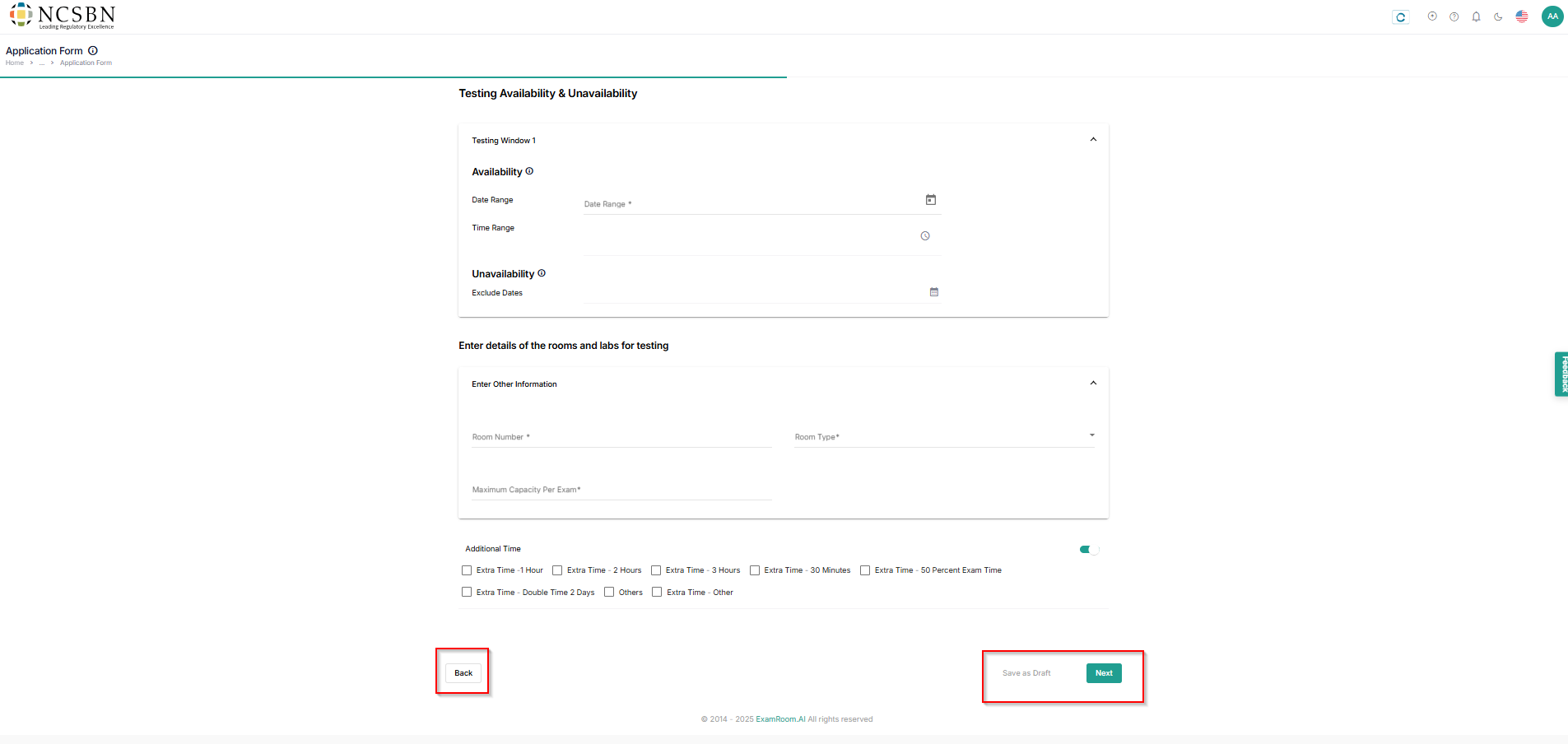This screenshot has height=744, width=1568.
Task: Check the Extra Time - 3 Hours checkbox
Action: [x=656, y=570]
